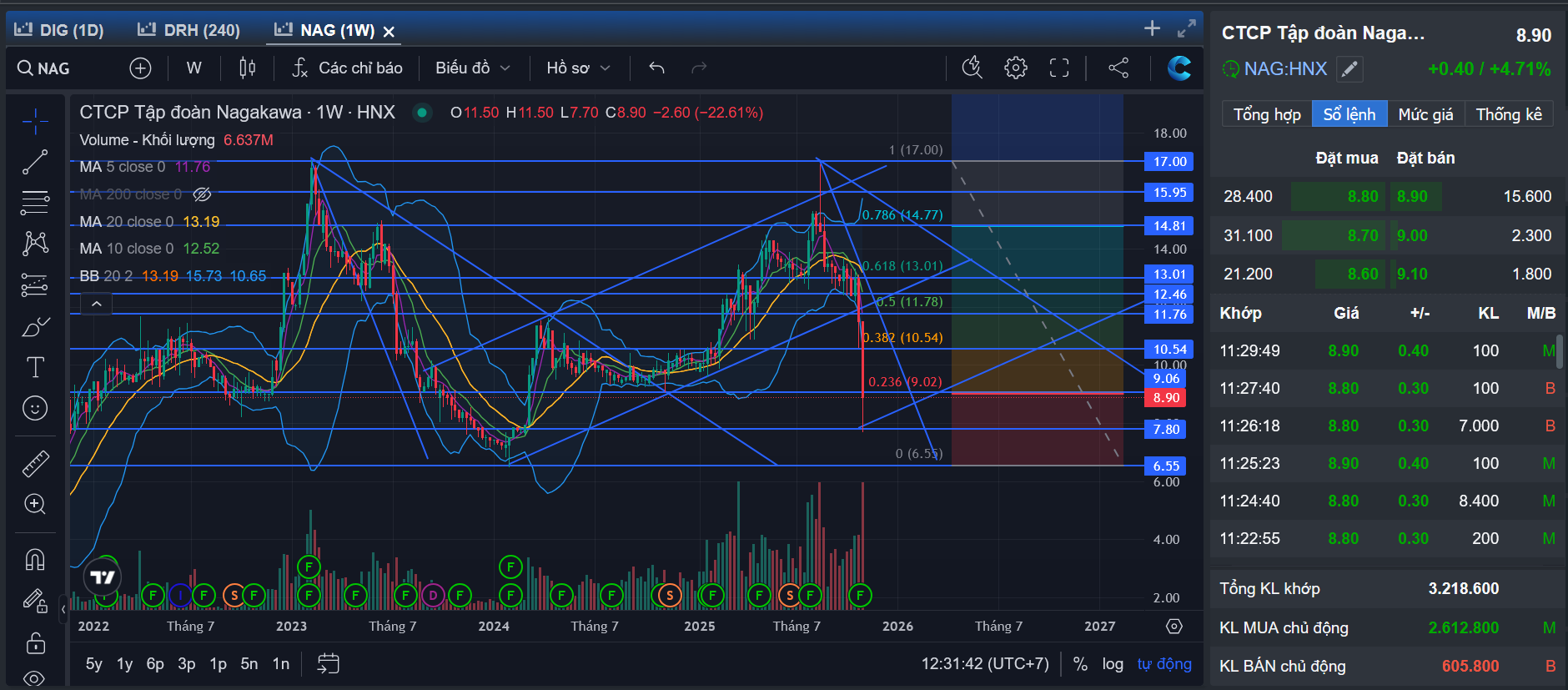Toggle log scale mode

click(x=1113, y=664)
